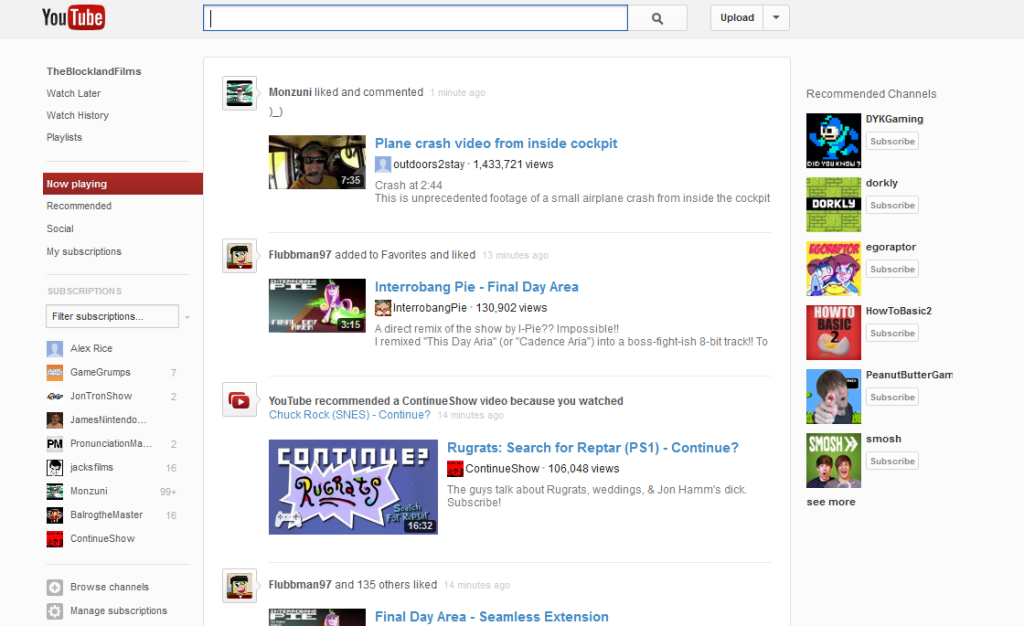This screenshot has height=626, width=1024.
Task: Open the GameGrumps subscription name
Action: [100, 372]
